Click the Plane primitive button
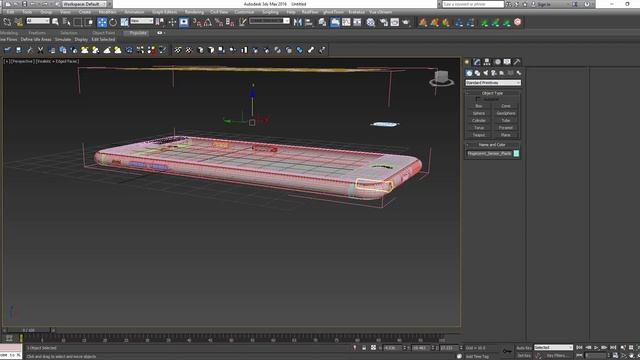 (506, 135)
